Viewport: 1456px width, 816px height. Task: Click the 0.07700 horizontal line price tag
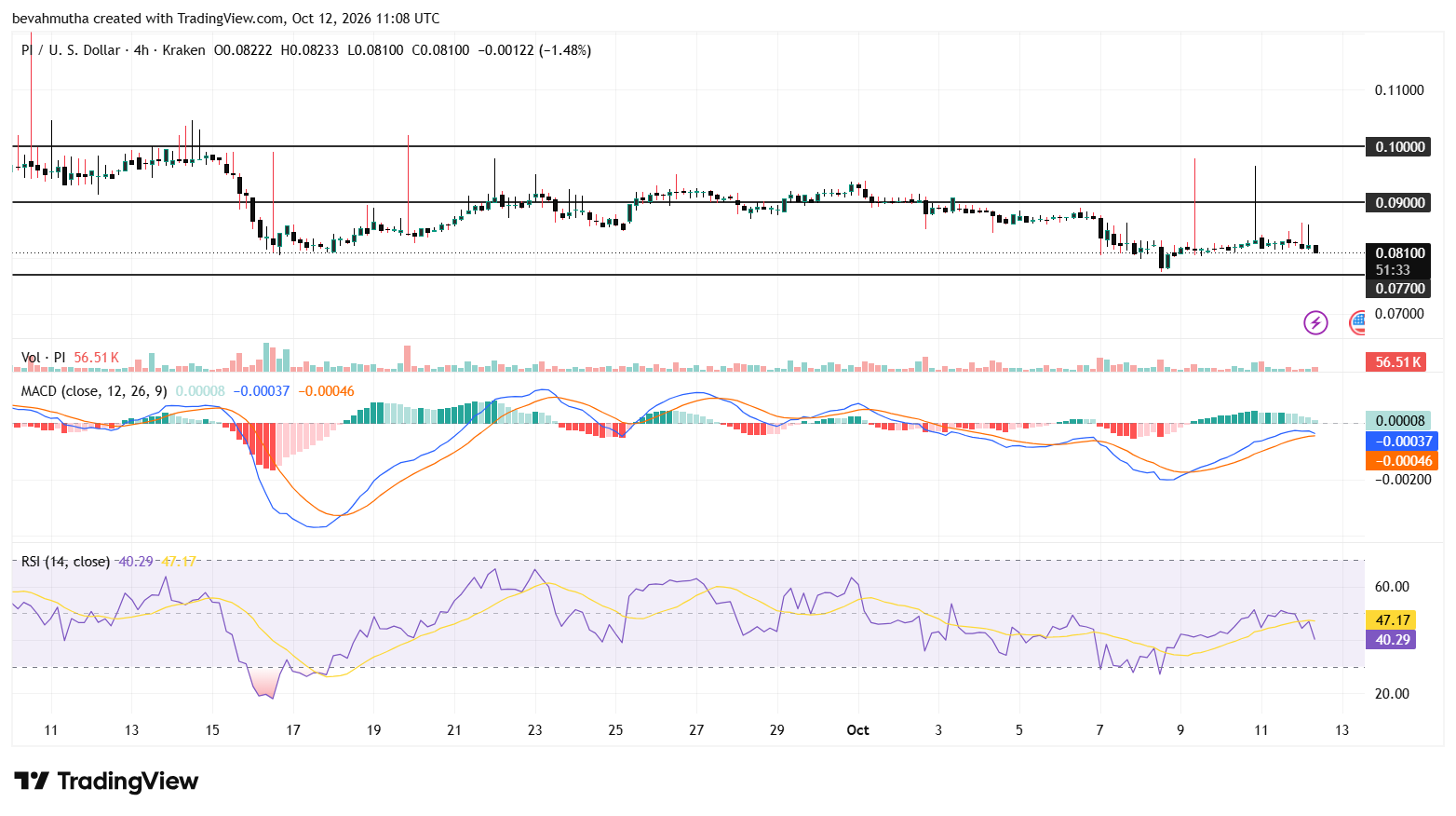tap(1397, 289)
